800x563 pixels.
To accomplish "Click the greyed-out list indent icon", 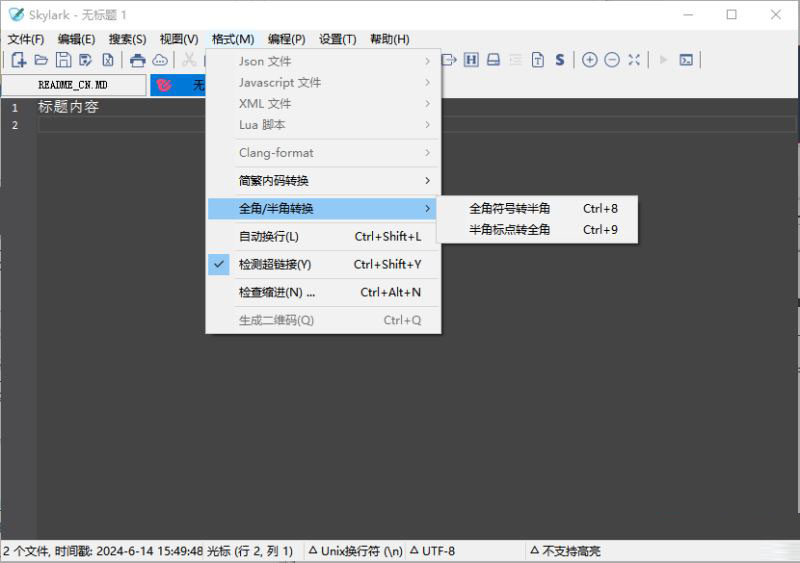I will [x=516, y=60].
